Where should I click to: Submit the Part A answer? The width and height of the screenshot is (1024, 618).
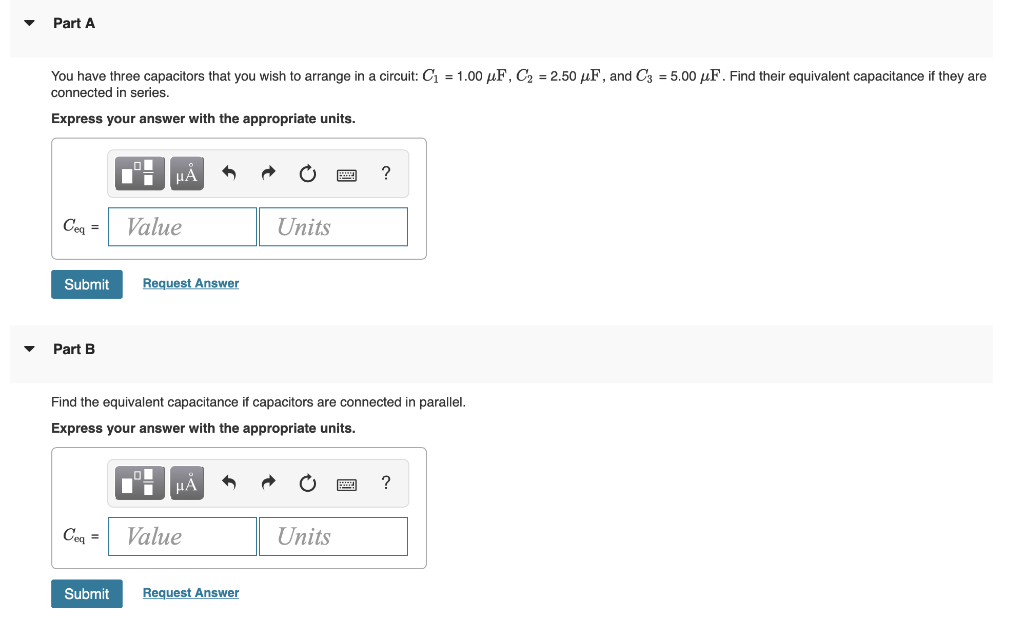click(87, 285)
